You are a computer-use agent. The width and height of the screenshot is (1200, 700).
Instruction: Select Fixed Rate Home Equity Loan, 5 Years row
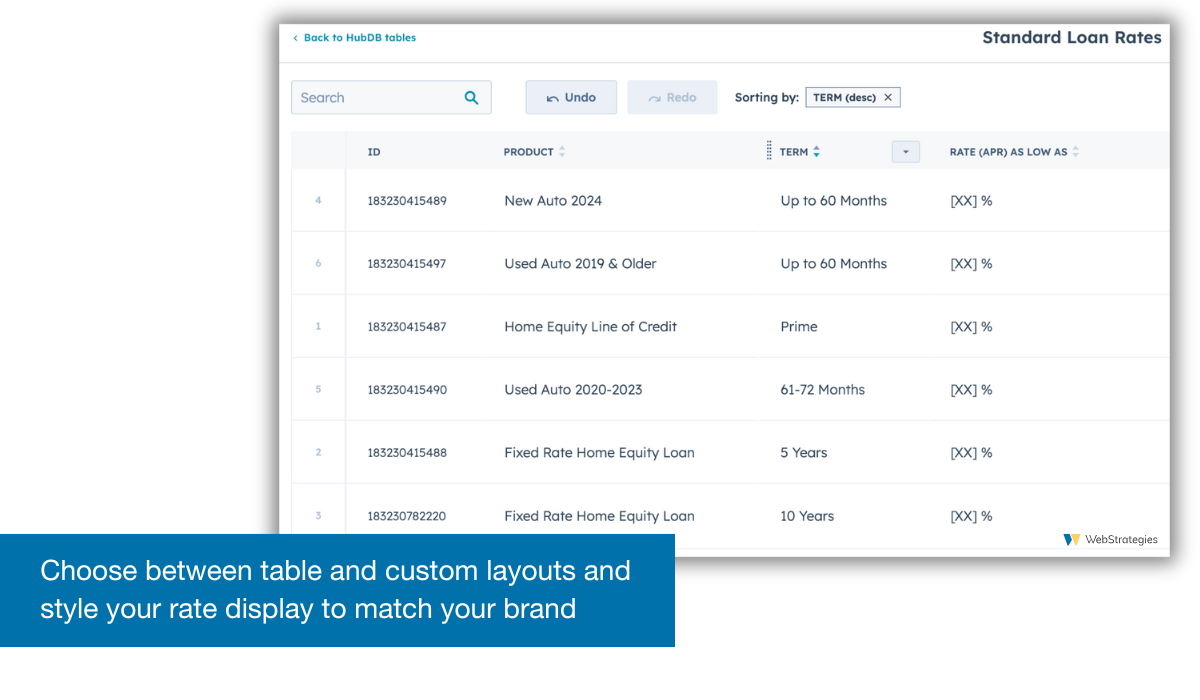tap(730, 453)
